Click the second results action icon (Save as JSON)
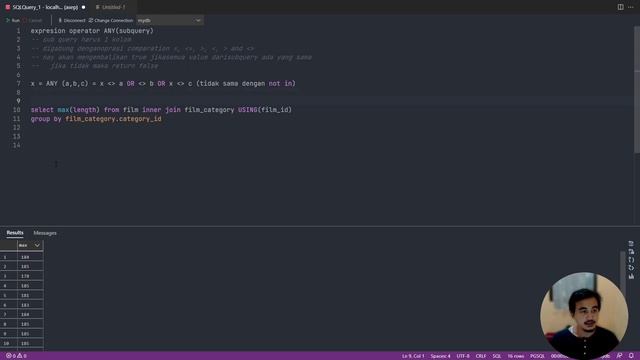Screen dimensions: 640x360 click(x=631, y=252)
